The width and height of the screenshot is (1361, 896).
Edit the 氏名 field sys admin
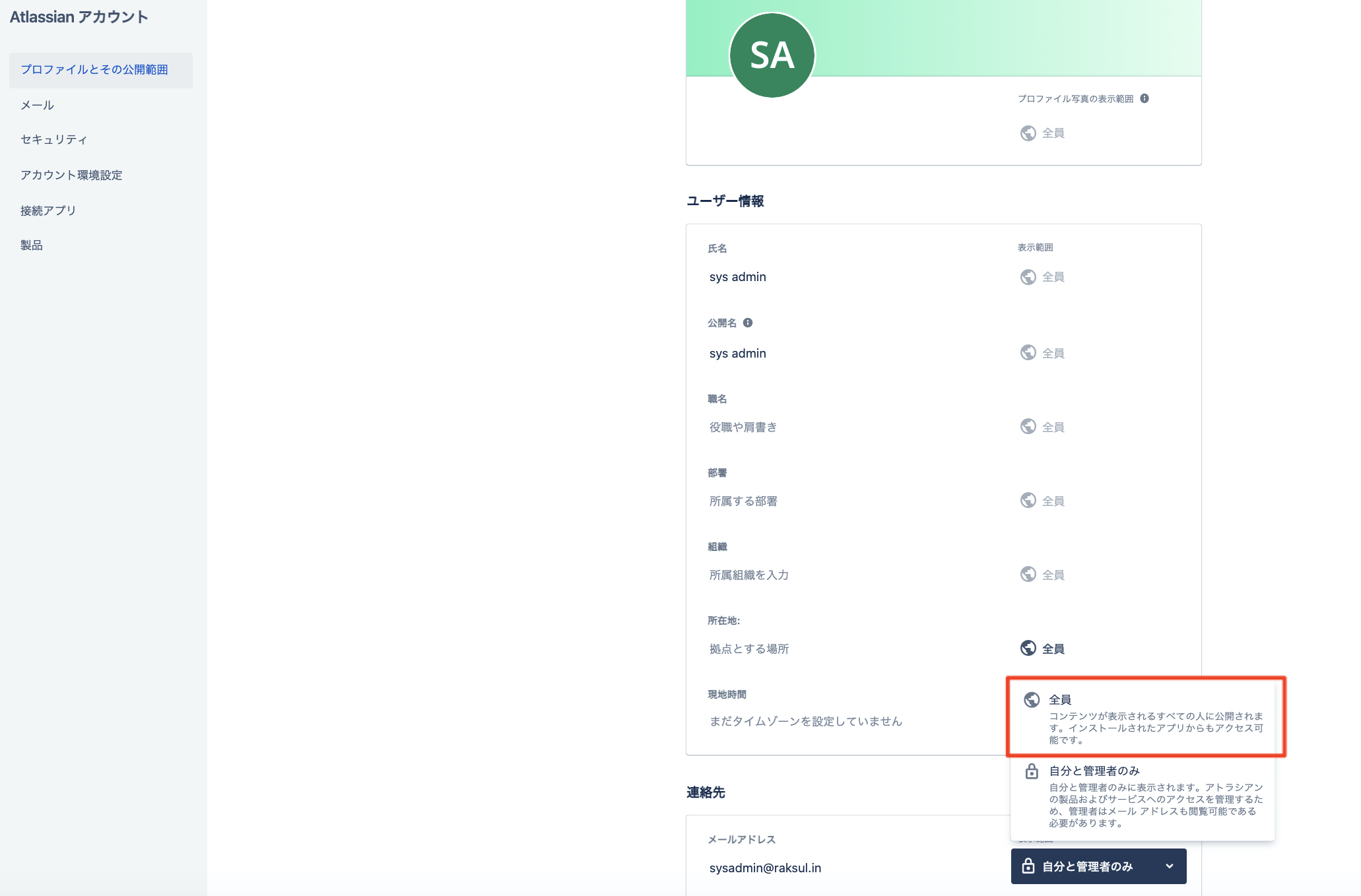(x=738, y=277)
